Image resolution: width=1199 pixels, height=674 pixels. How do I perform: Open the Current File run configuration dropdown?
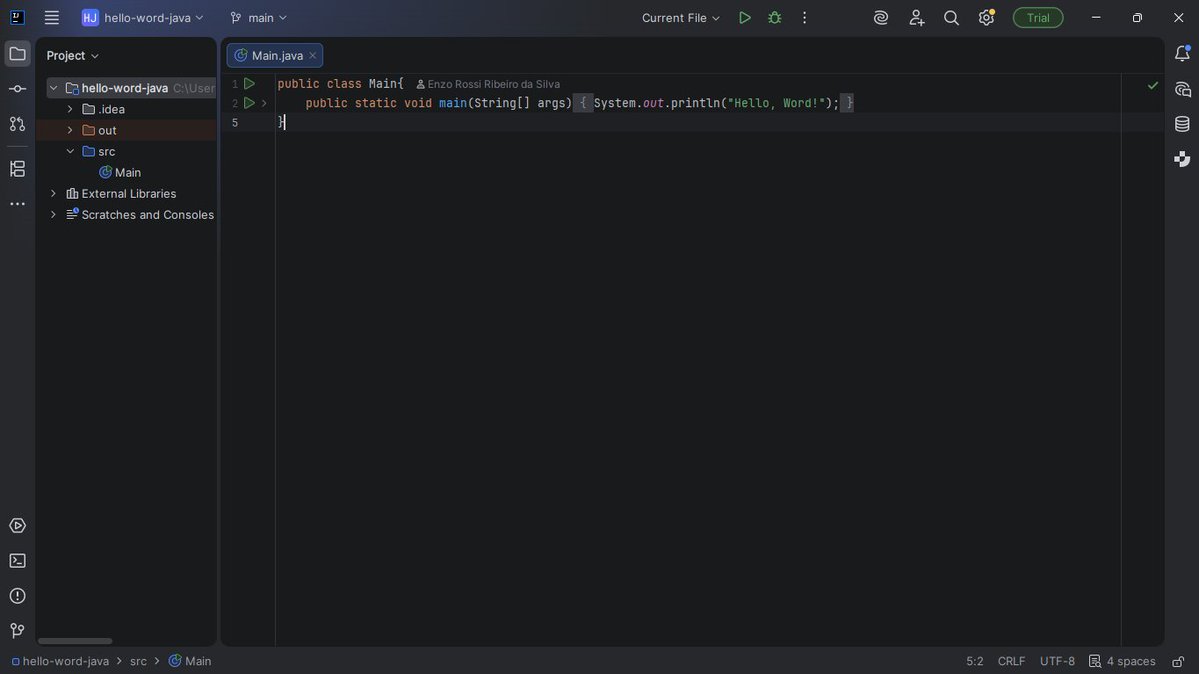(681, 18)
